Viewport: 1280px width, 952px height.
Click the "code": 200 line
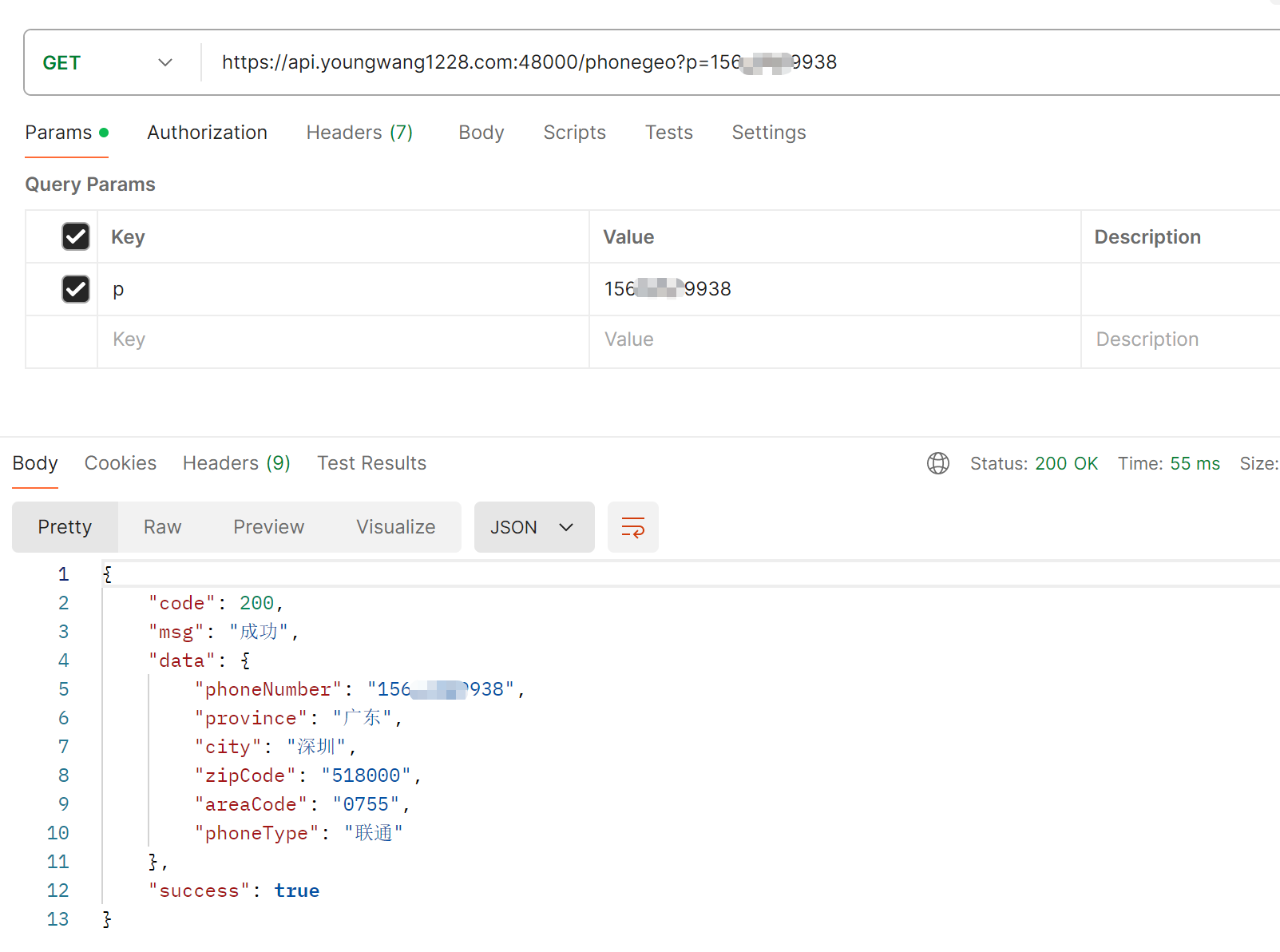216,603
